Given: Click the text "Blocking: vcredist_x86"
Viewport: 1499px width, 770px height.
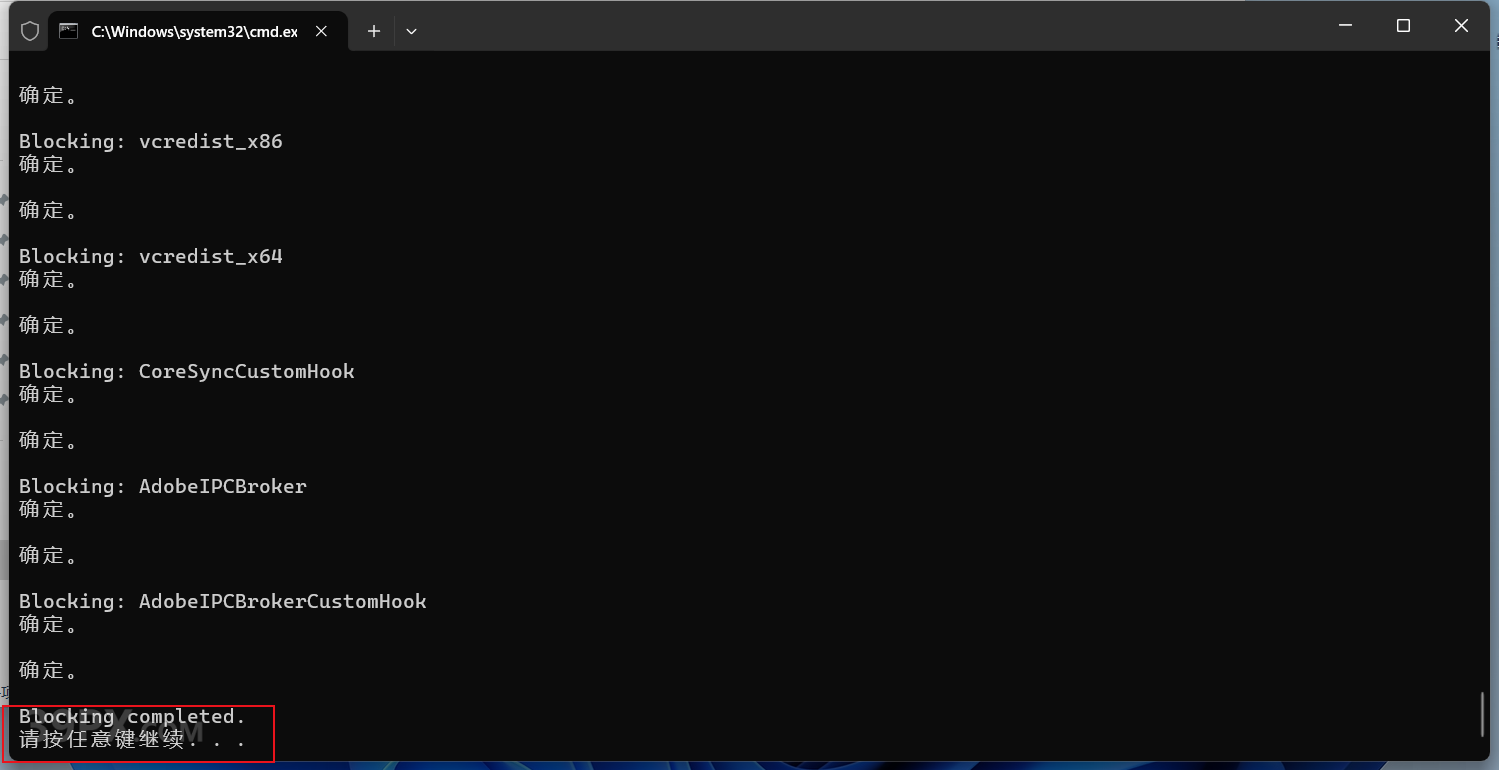Looking at the screenshot, I should coord(151,141).
